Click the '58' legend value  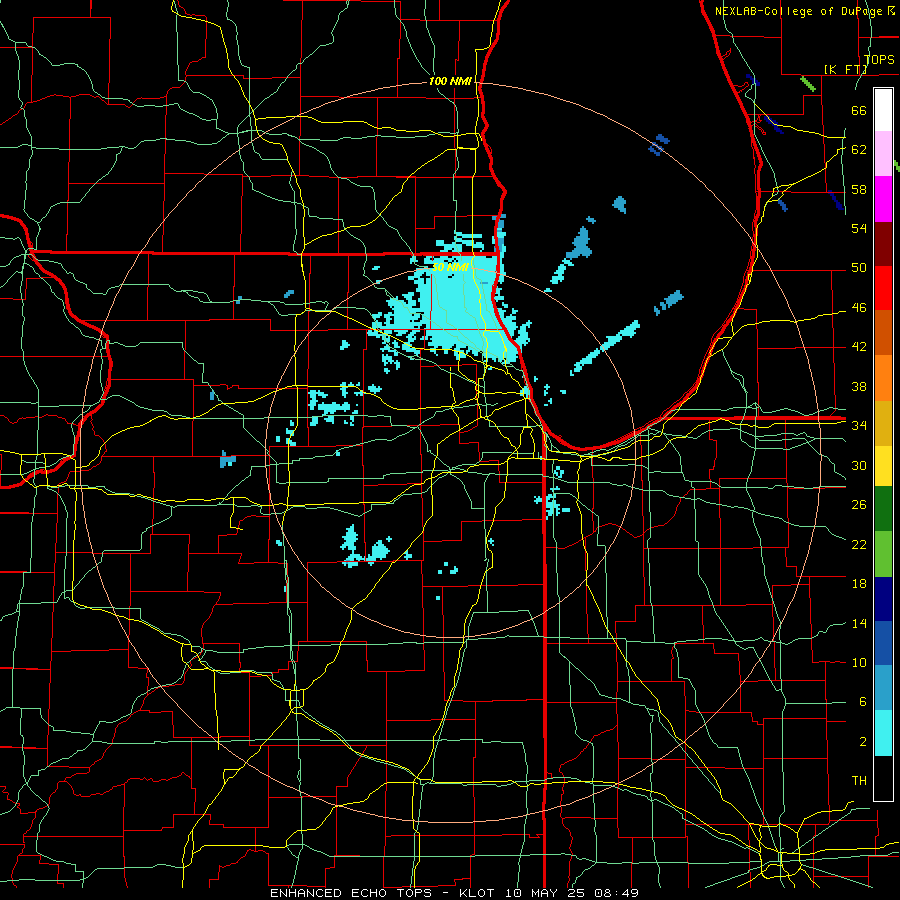click(x=859, y=189)
